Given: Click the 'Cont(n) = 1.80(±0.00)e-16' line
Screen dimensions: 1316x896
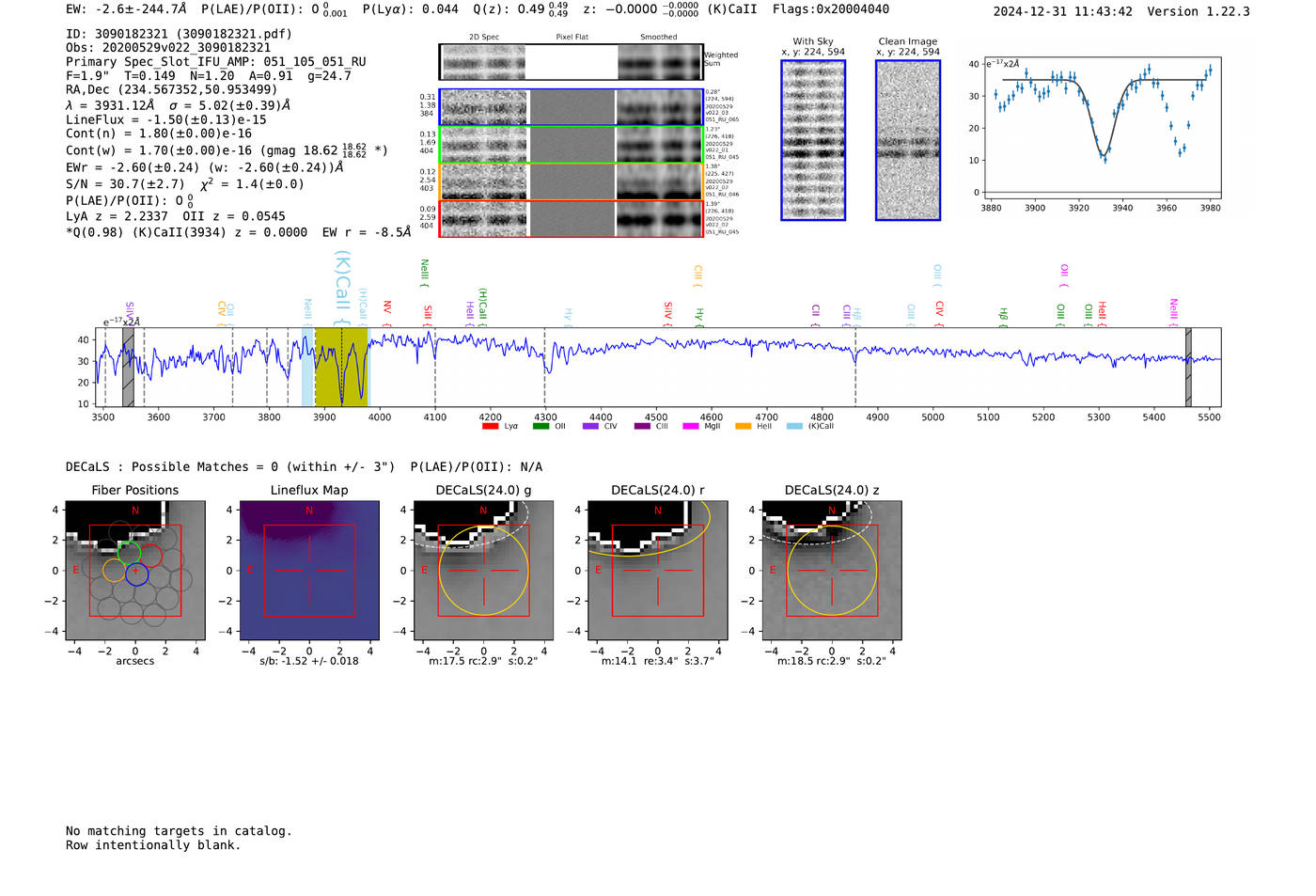Looking at the screenshot, I should [159, 134].
